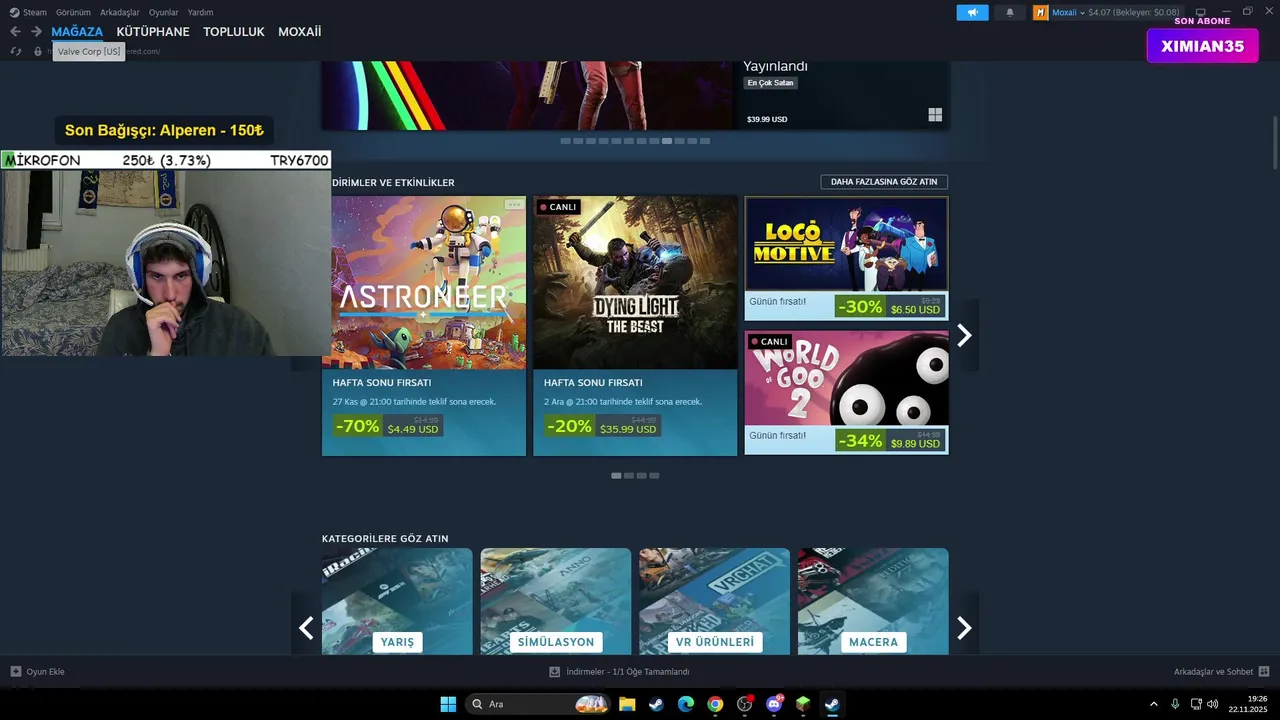Image resolution: width=1280 pixels, height=720 pixels.
Task: Click the Windows taskbar search box
Action: 538,704
